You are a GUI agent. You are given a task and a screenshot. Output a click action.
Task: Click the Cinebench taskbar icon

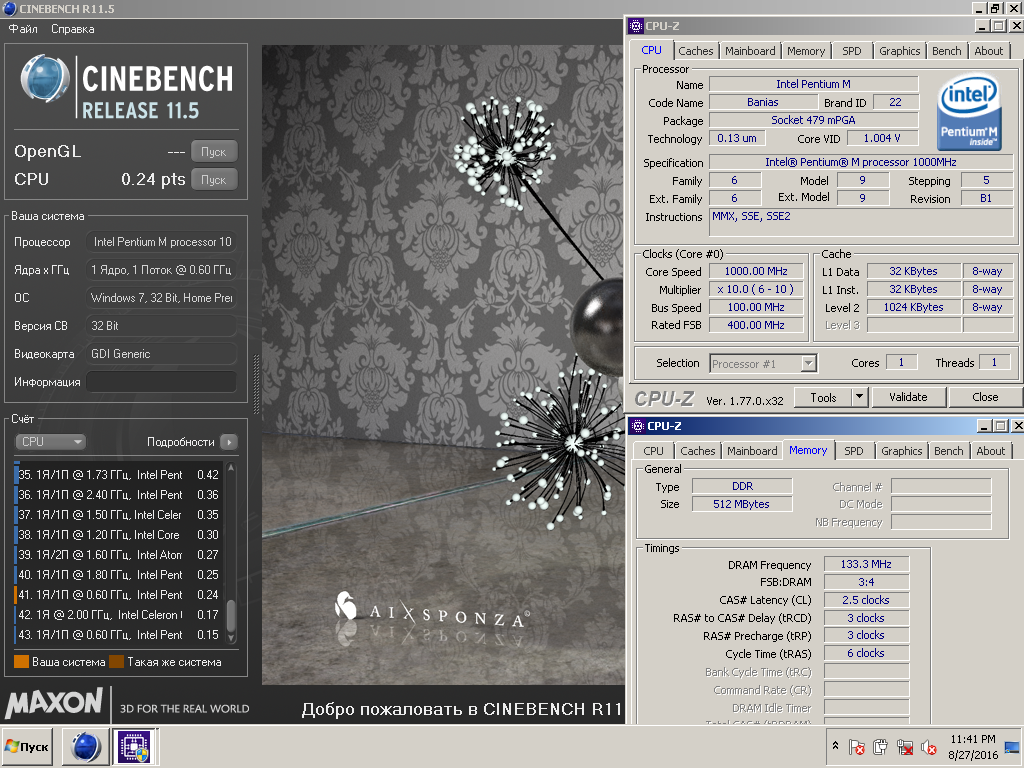click(x=86, y=746)
